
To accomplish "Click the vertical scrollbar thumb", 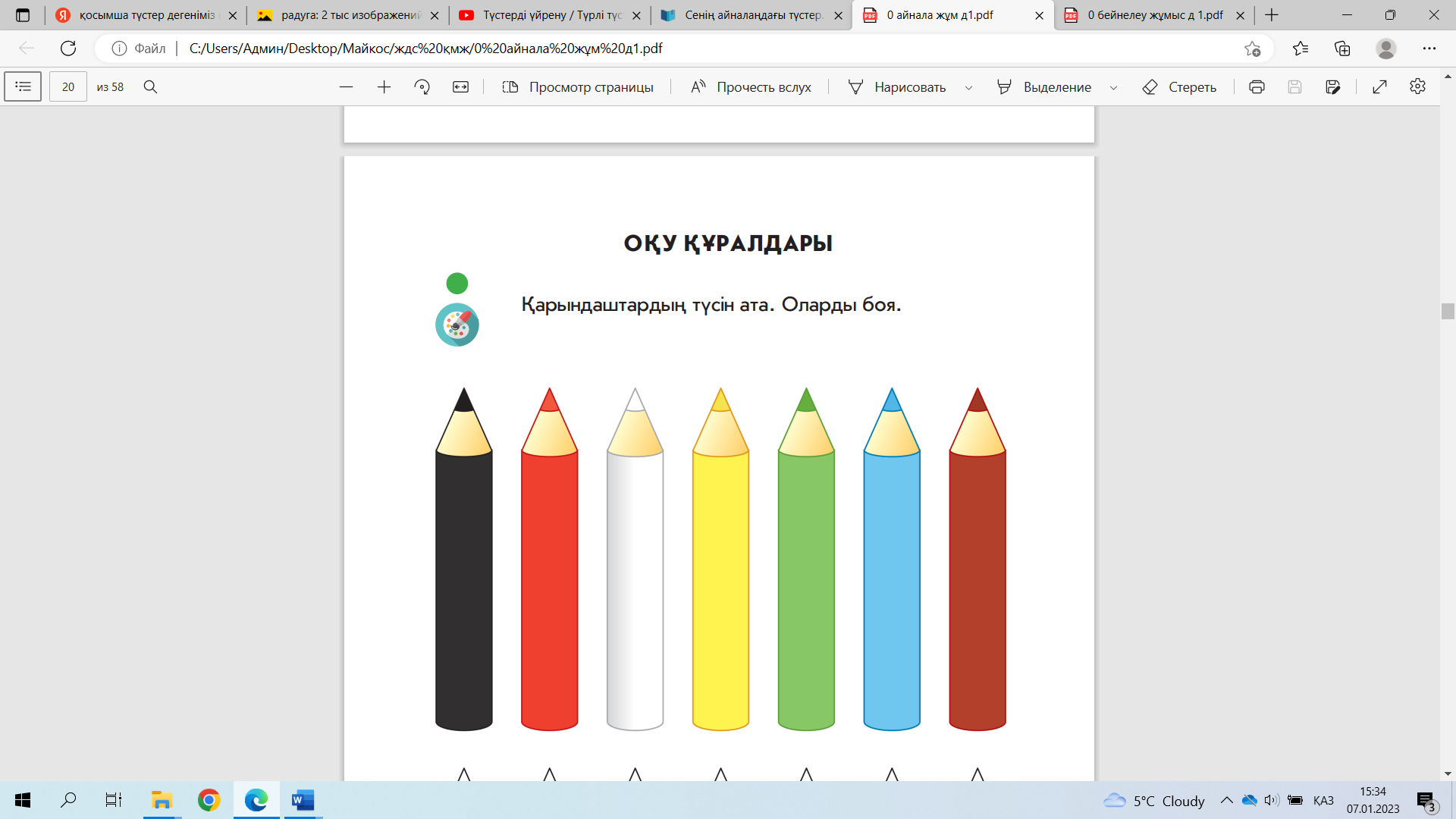I will click(1448, 311).
